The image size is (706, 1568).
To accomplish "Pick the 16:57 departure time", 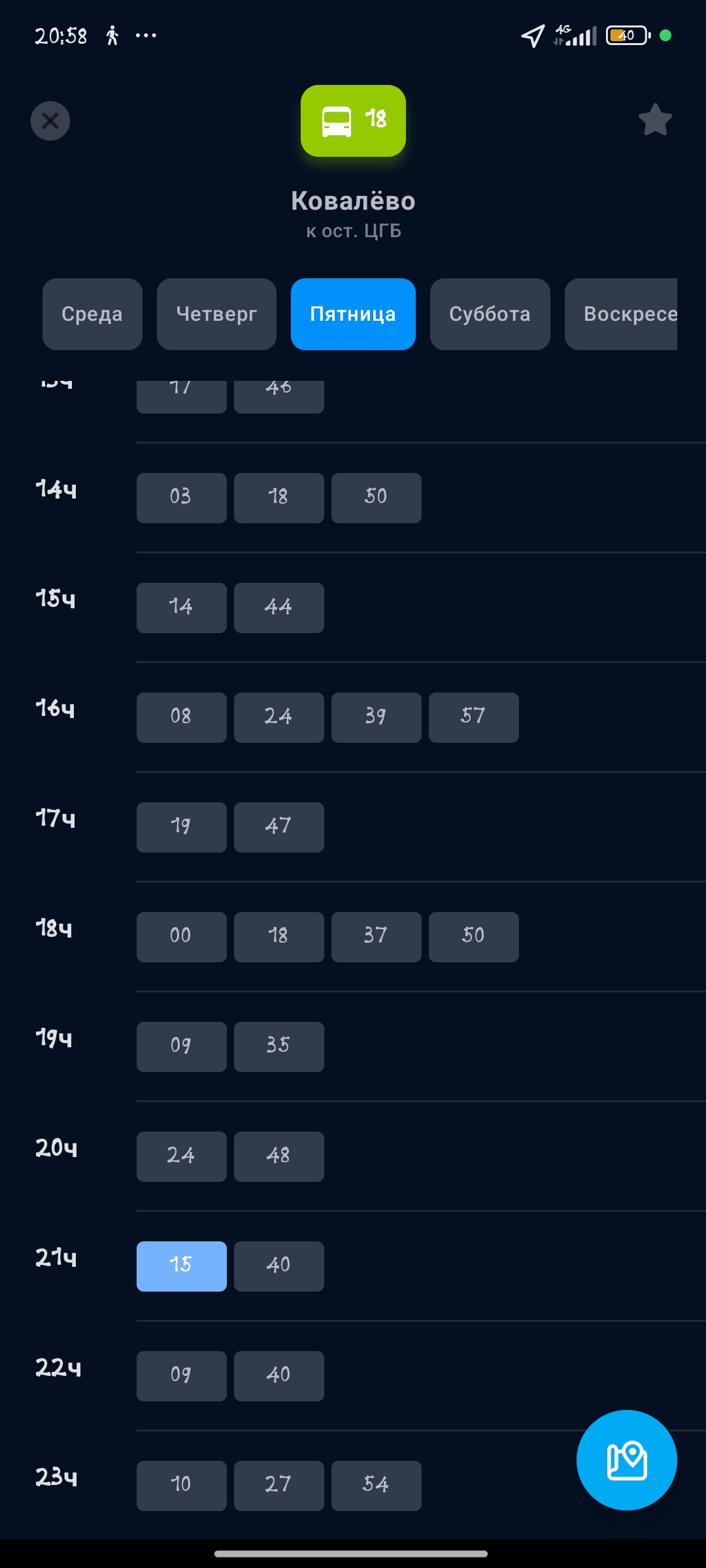I will (x=474, y=717).
